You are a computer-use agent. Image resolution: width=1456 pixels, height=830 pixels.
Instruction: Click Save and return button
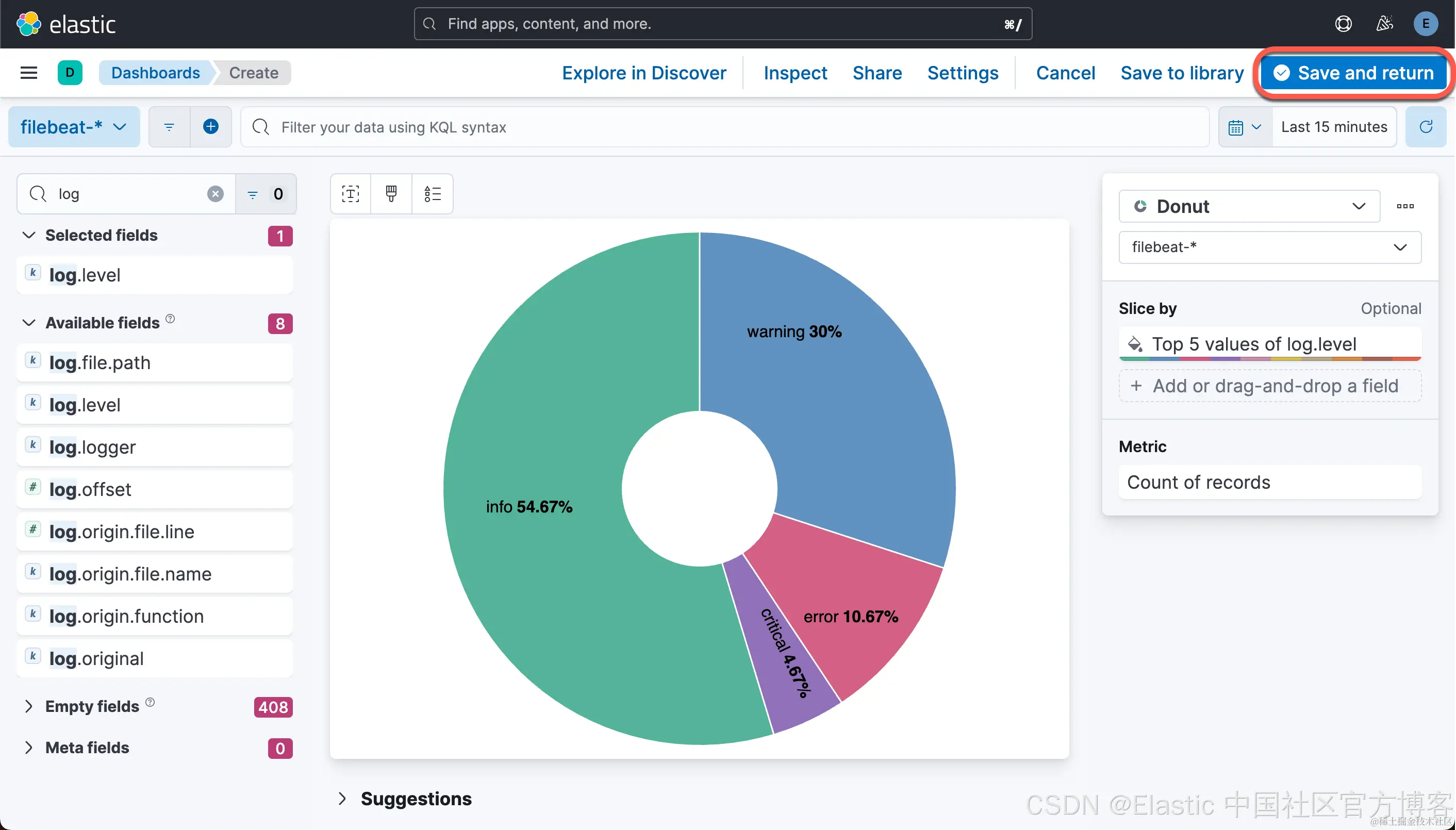click(x=1354, y=73)
